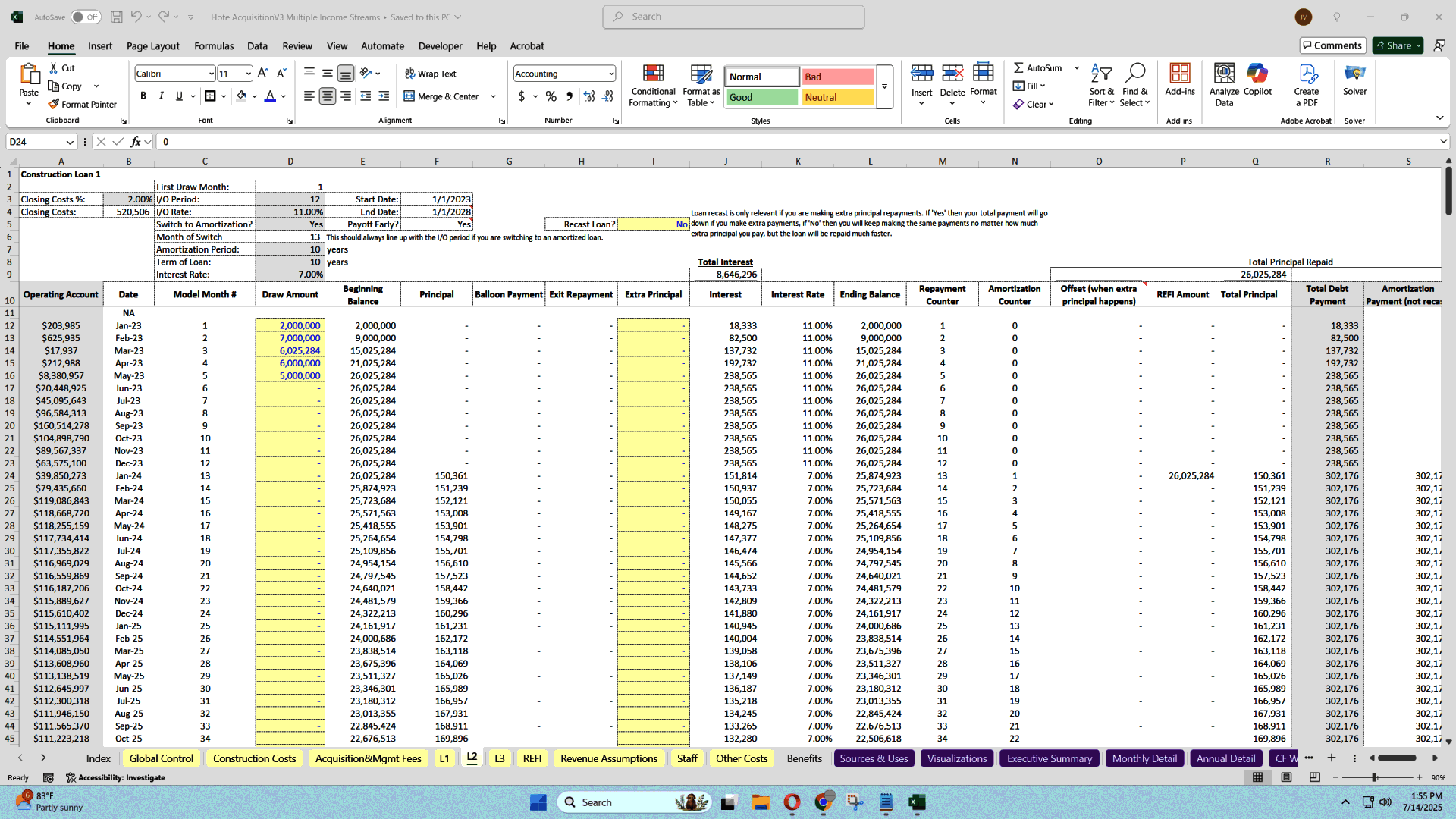The height and width of the screenshot is (819, 1456).
Task: Expand the formula bar
Action: (1442, 142)
